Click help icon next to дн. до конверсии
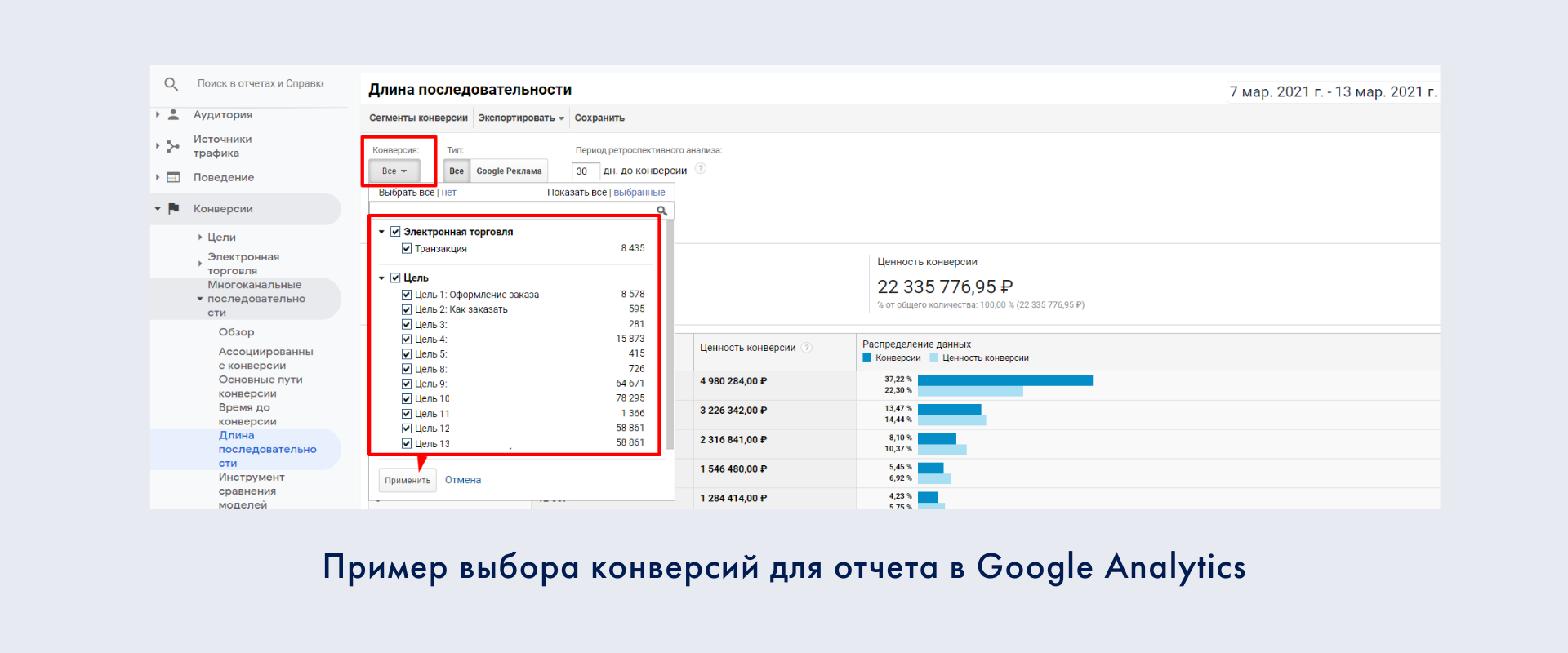The image size is (1568, 653). (701, 169)
